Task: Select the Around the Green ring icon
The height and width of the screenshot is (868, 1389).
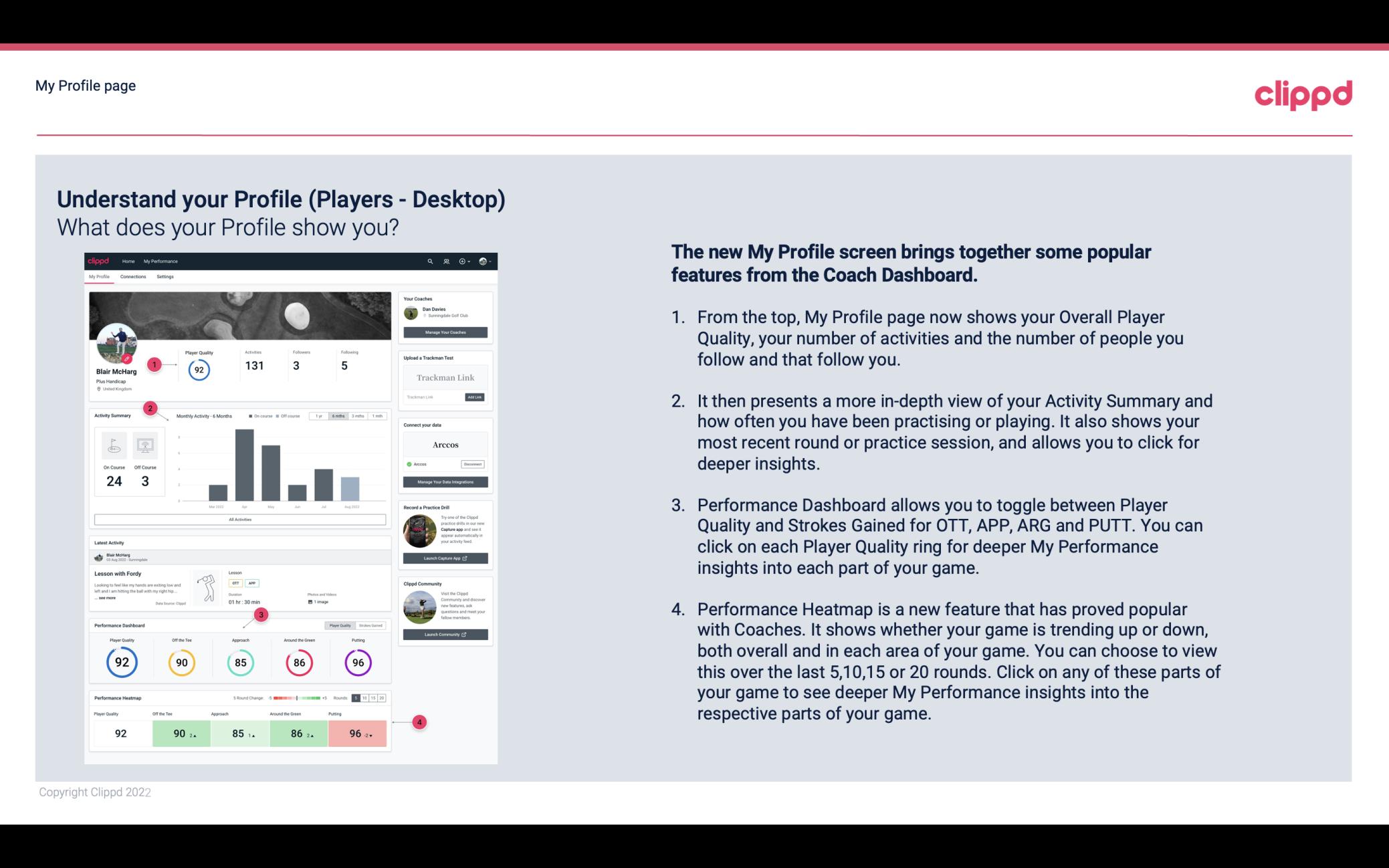Action: tap(299, 662)
